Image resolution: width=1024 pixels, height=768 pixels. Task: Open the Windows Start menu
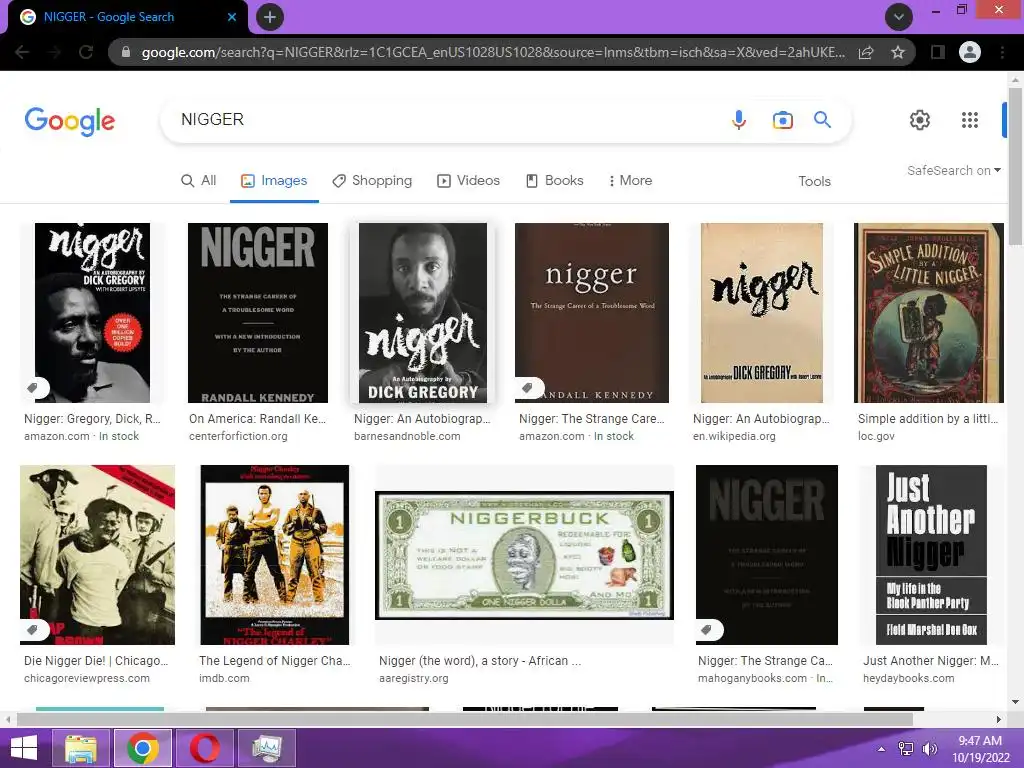pyautogui.click(x=24, y=748)
